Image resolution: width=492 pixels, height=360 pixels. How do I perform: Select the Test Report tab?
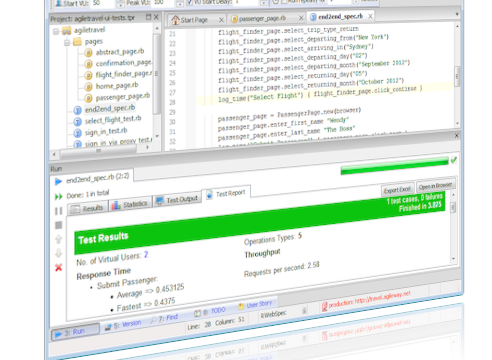(227, 194)
